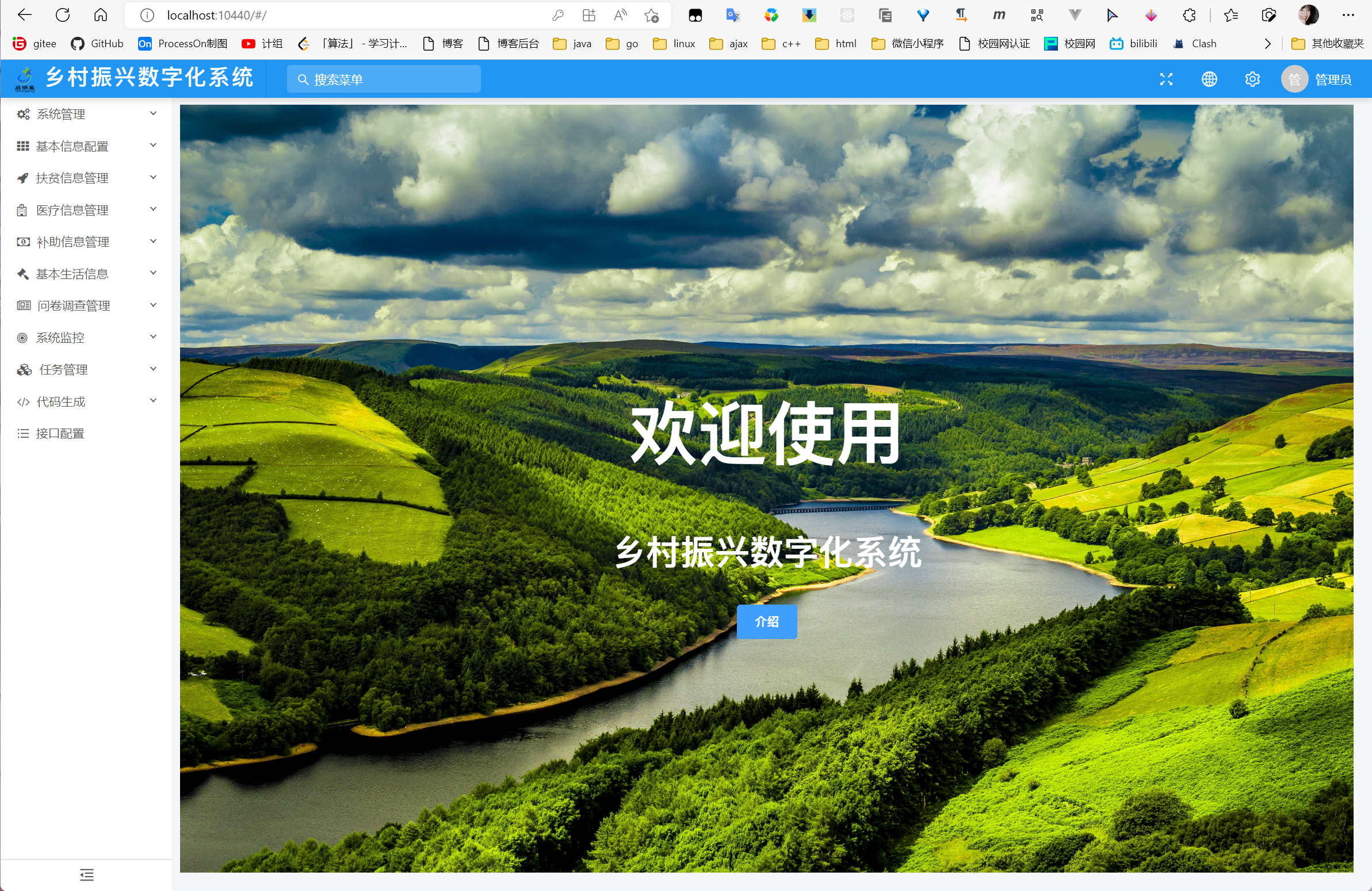
Task: Click the 管 admin avatar circle
Action: coord(1294,79)
